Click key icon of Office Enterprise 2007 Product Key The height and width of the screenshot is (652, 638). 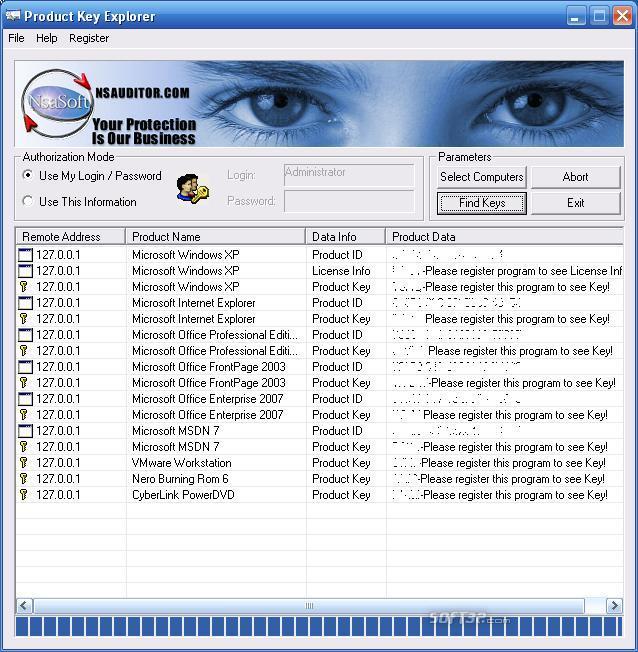point(24,415)
